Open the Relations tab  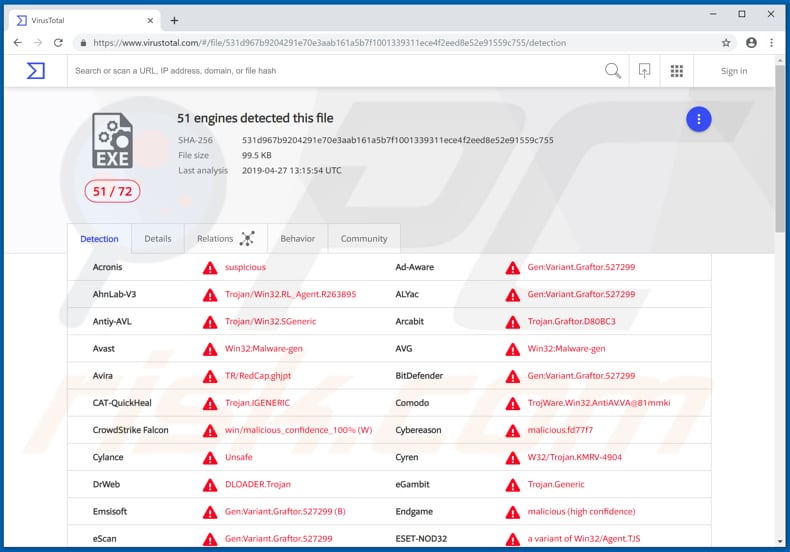point(224,239)
